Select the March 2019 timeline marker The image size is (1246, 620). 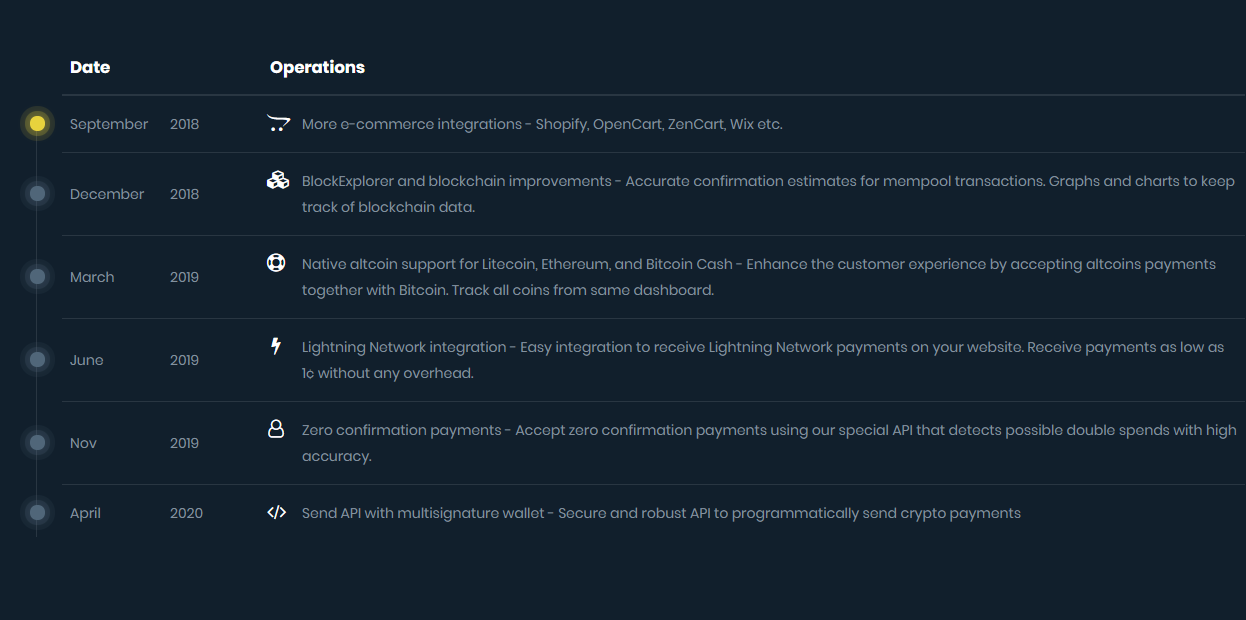tap(37, 277)
